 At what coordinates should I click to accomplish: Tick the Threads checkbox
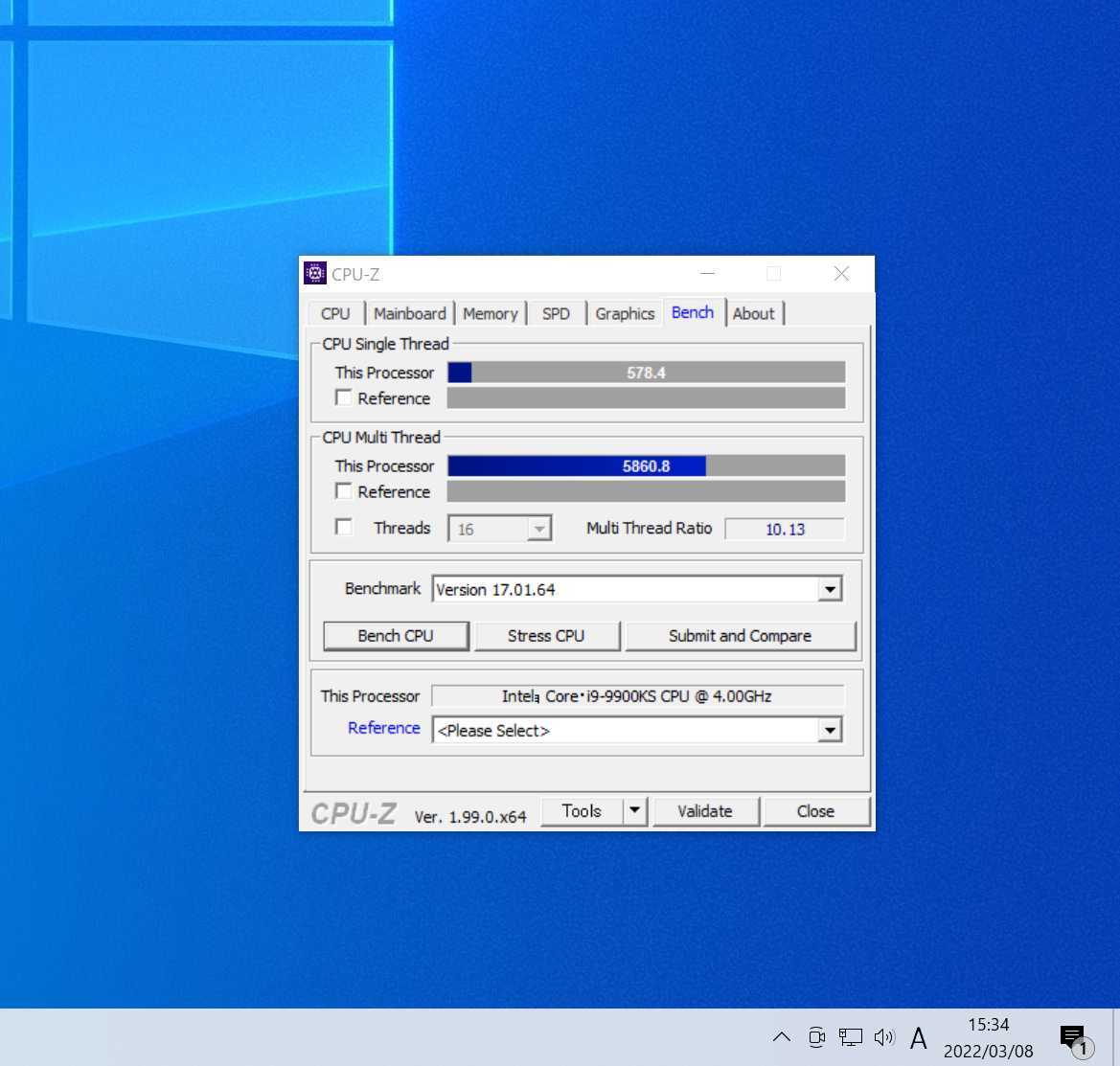[x=344, y=527]
